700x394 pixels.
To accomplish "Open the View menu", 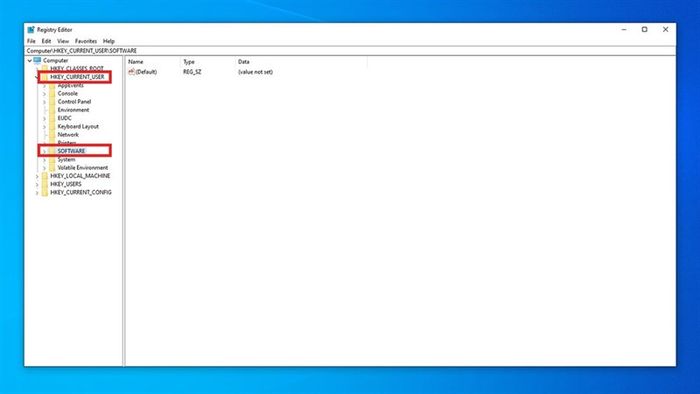I will [63, 41].
